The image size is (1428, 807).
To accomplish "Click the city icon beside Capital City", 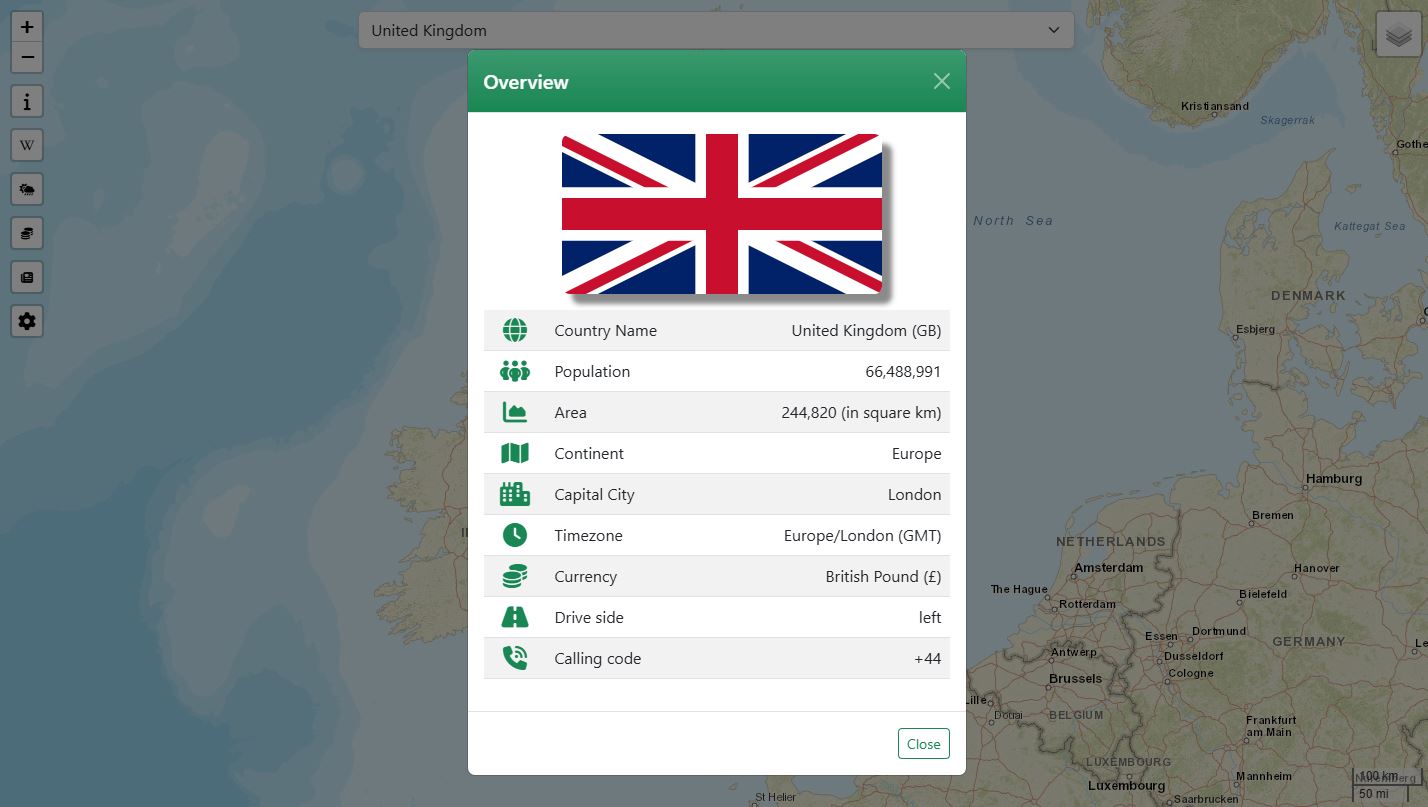I will coord(515,494).
